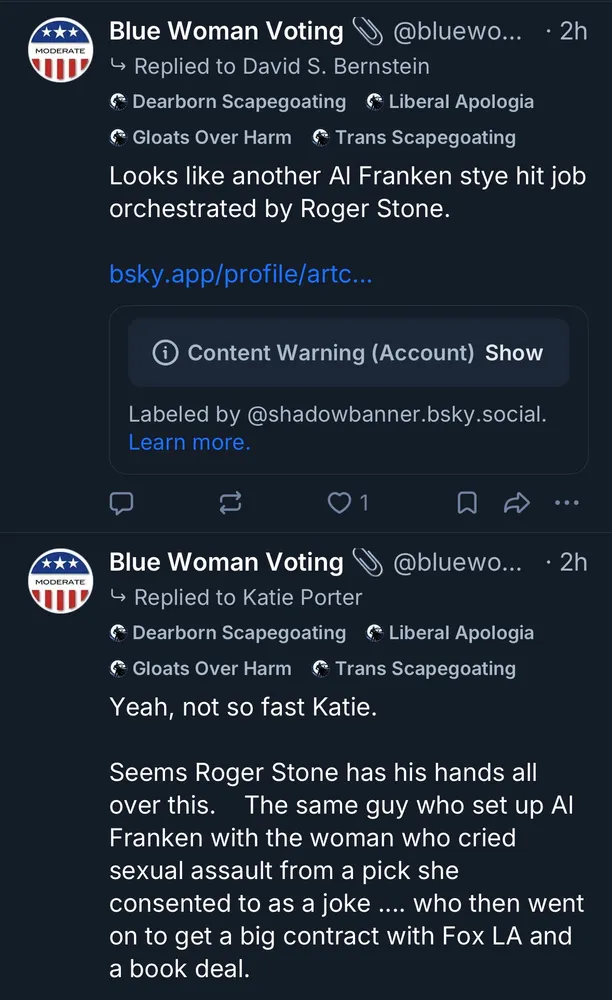The height and width of the screenshot is (1000, 612).
Task: Open the three-dot more options menu
Action: pyautogui.click(x=566, y=503)
